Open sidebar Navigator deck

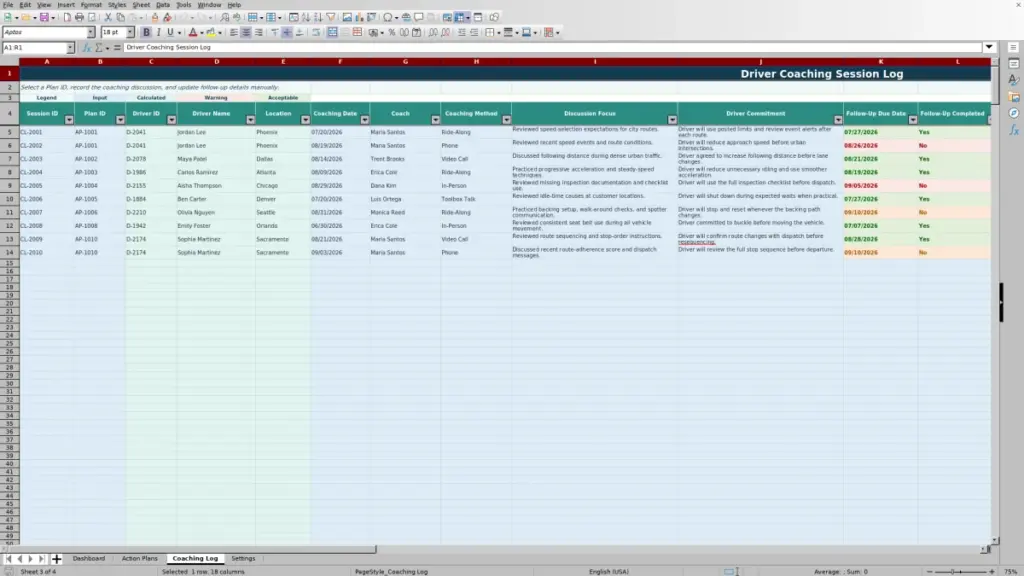[1014, 113]
